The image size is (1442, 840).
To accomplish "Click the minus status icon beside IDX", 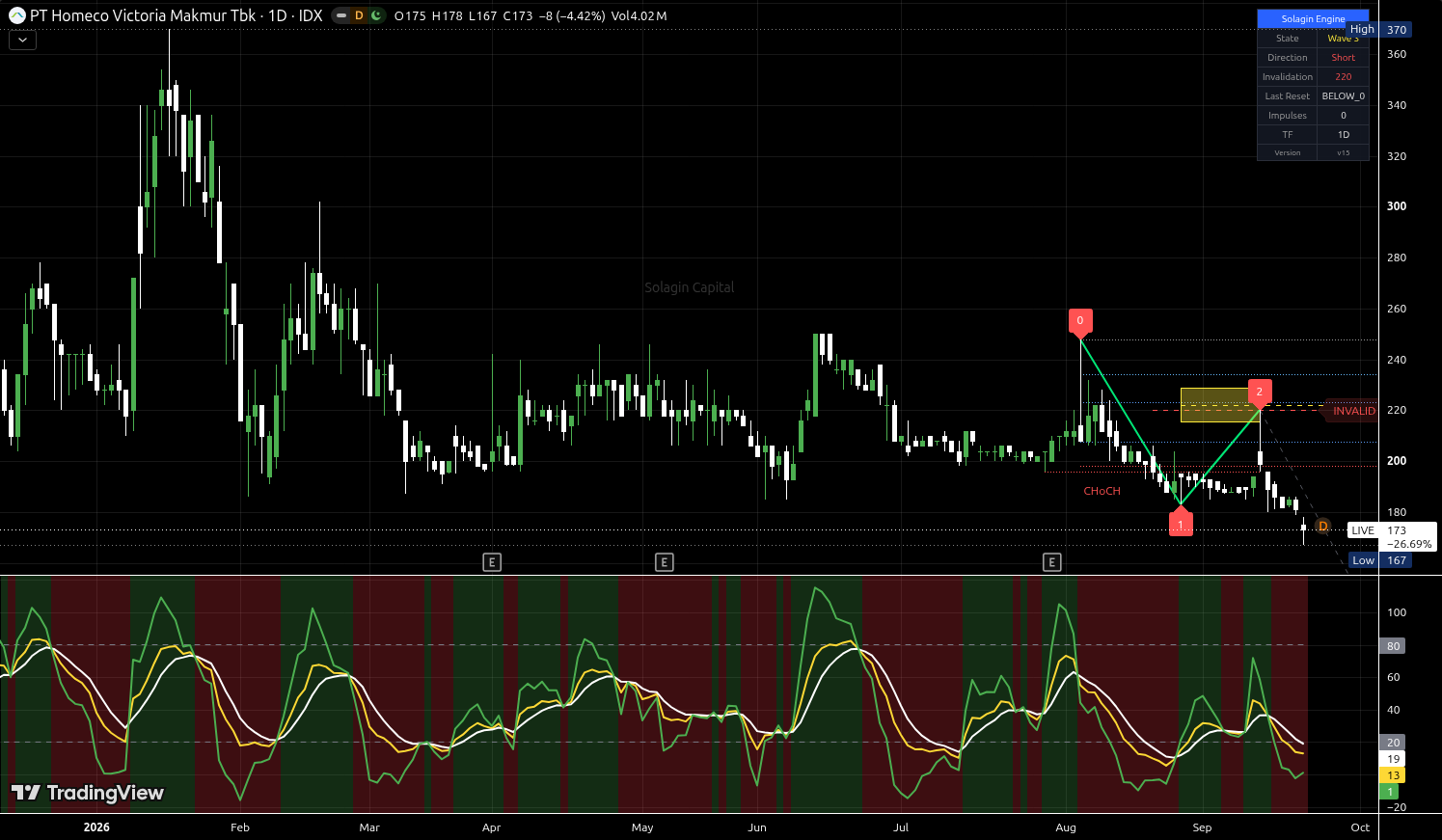I will (x=341, y=15).
